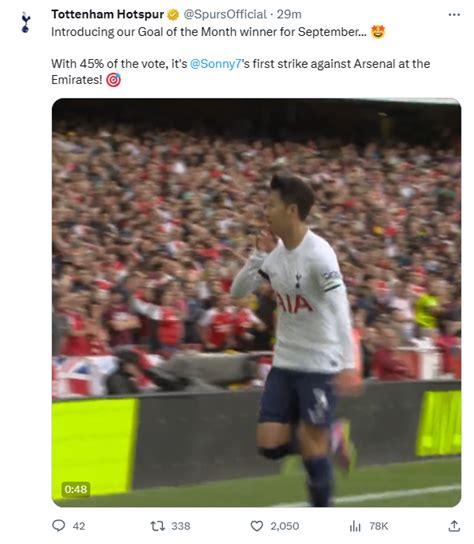Screen dimensions: 474x544
Task: Open the Tottenham Hotspur display name
Action: pyautogui.click(x=108, y=14)
